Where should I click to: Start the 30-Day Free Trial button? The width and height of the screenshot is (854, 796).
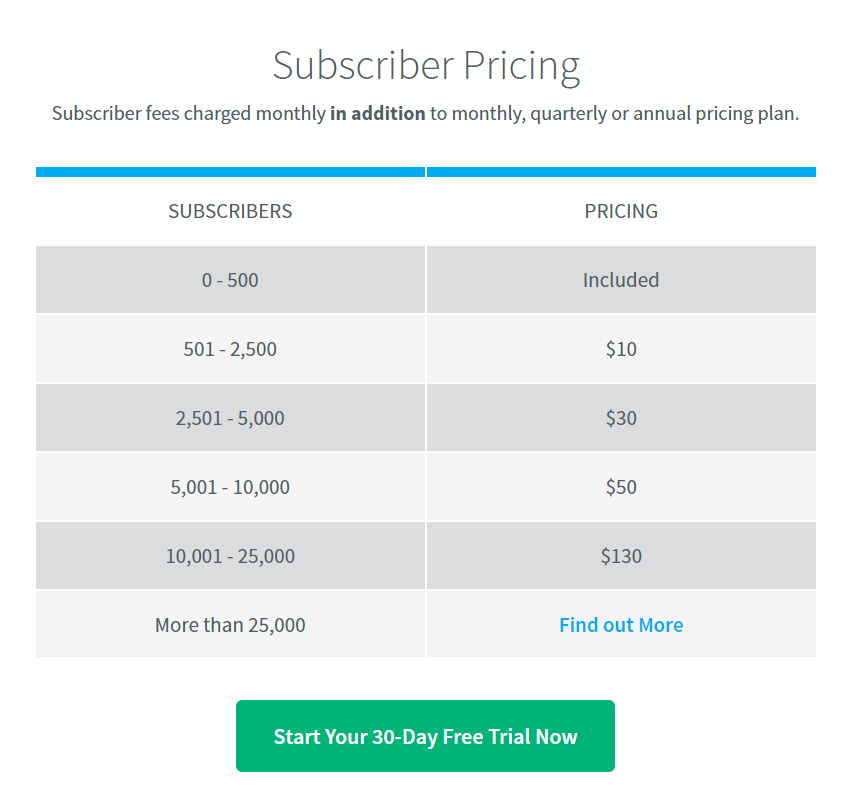click(425, 736)
